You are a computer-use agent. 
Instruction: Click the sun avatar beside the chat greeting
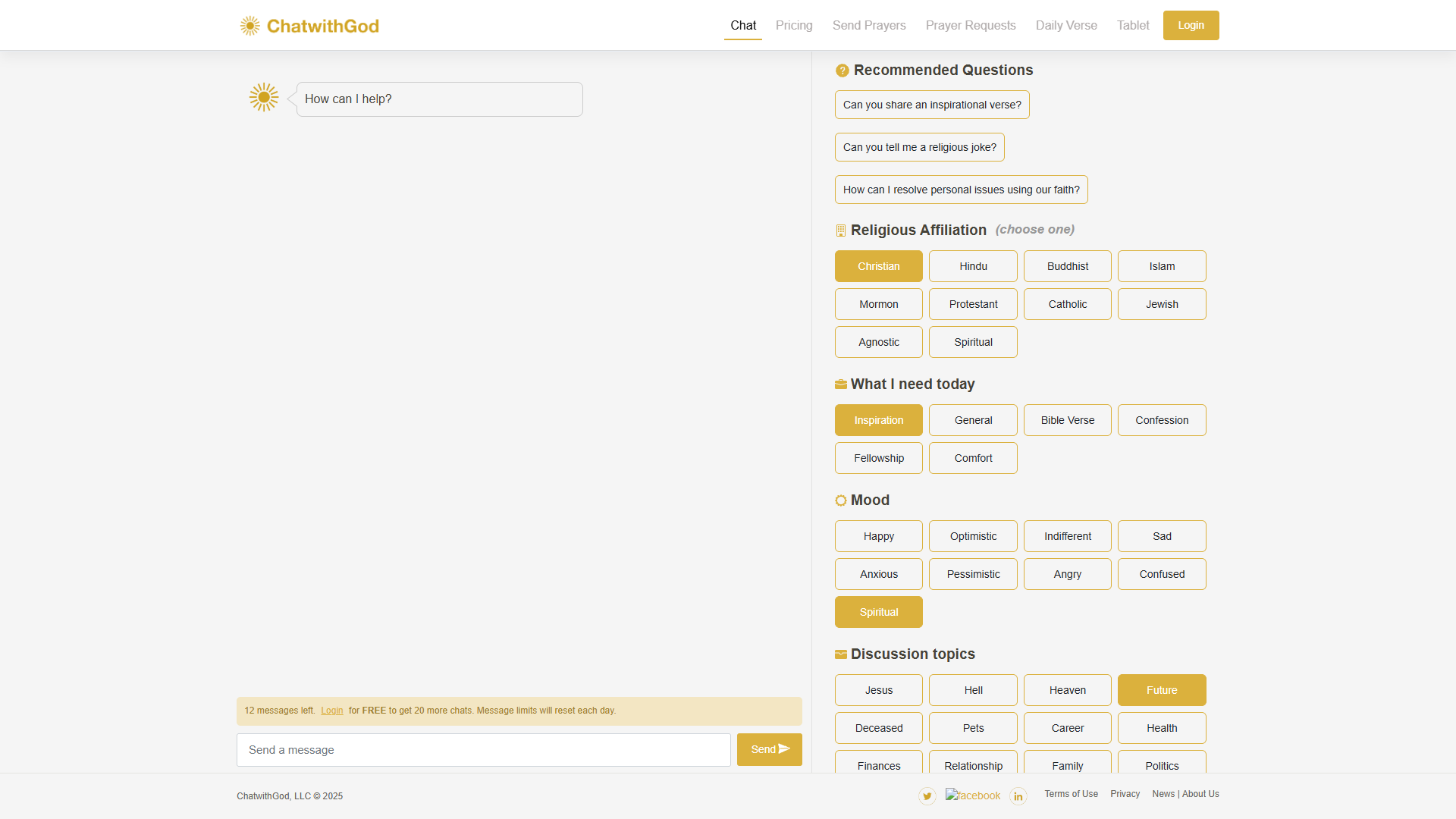coord(264,97)
